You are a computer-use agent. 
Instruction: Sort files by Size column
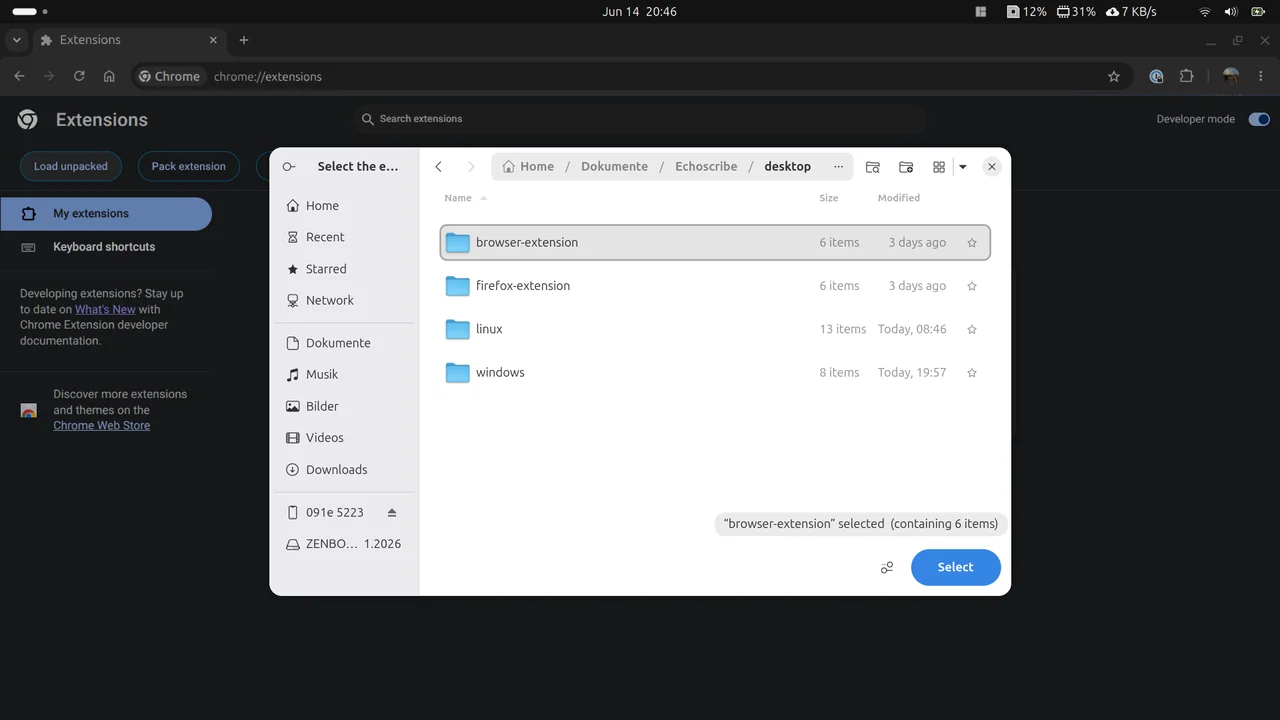click(x=829, y=198)
